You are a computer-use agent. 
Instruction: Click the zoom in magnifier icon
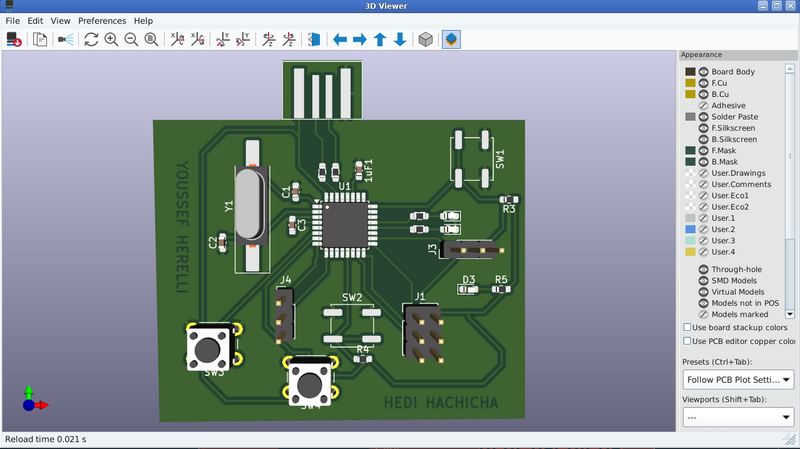tap(111, 40)
